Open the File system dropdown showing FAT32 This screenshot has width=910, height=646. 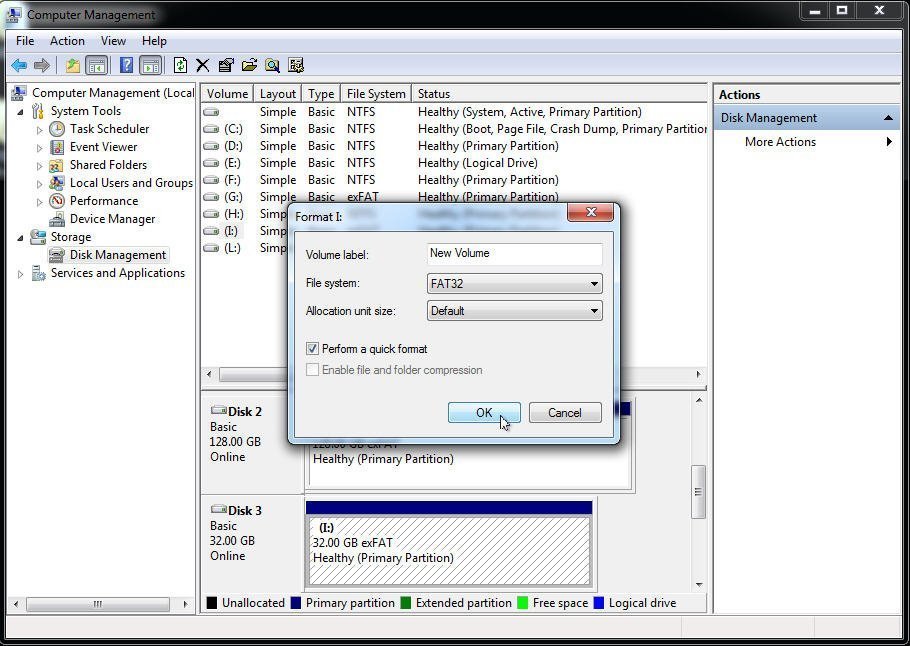(514, 284)
